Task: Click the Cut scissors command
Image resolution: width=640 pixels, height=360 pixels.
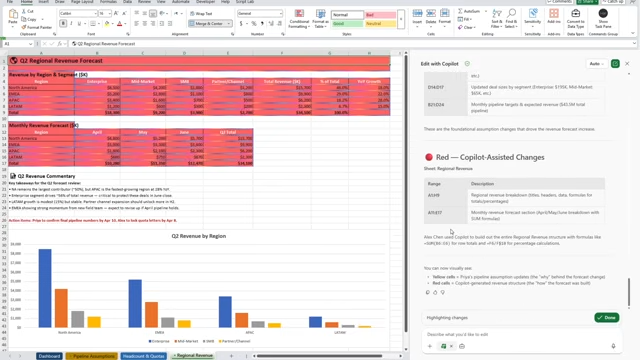Action: click(x=28, y=11)
